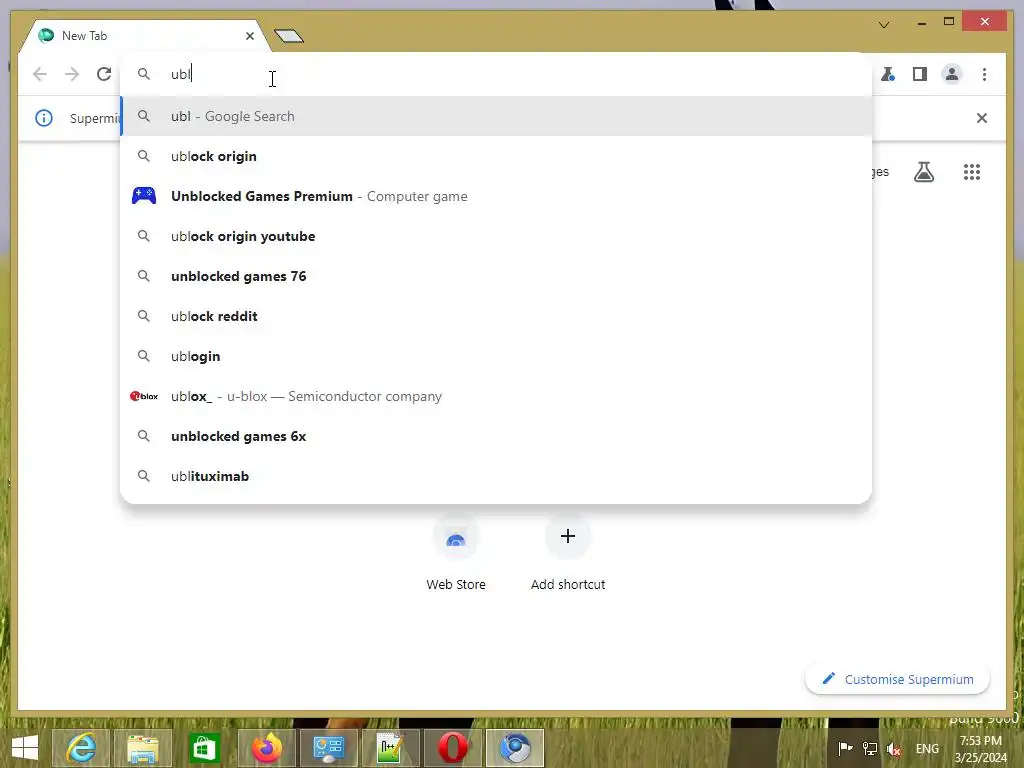Open the Google apps grid icon
Screen dimensions: 1024x768
coord(972,172)
